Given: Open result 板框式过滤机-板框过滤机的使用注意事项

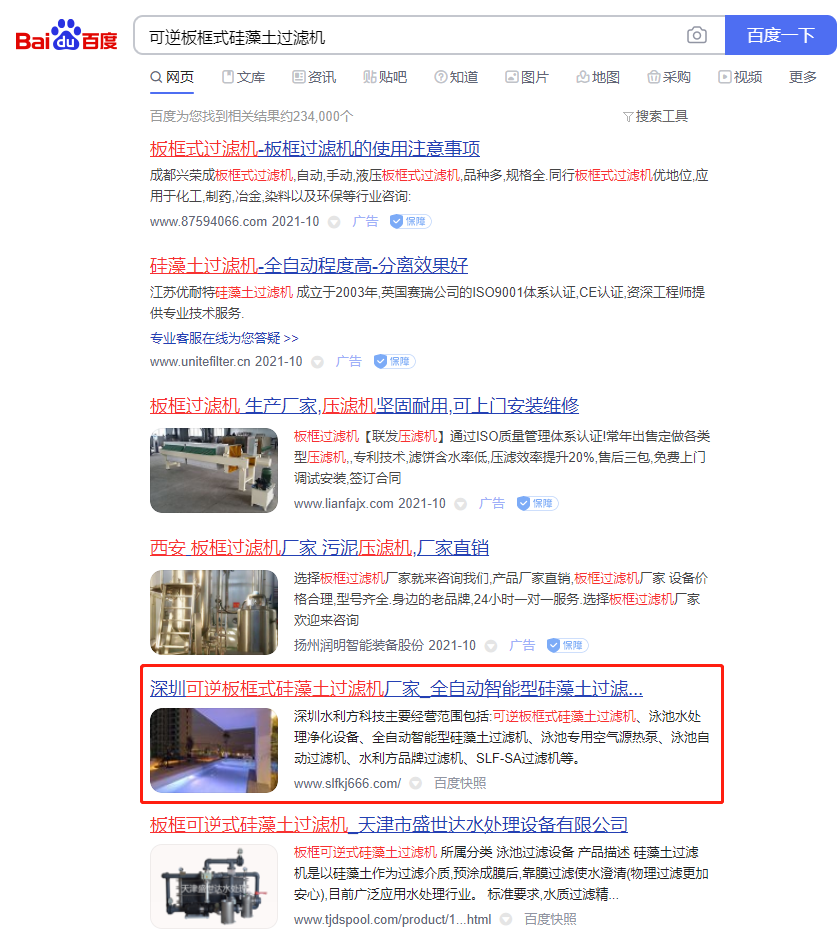Looking at the screenshot, I should point(315,148).
